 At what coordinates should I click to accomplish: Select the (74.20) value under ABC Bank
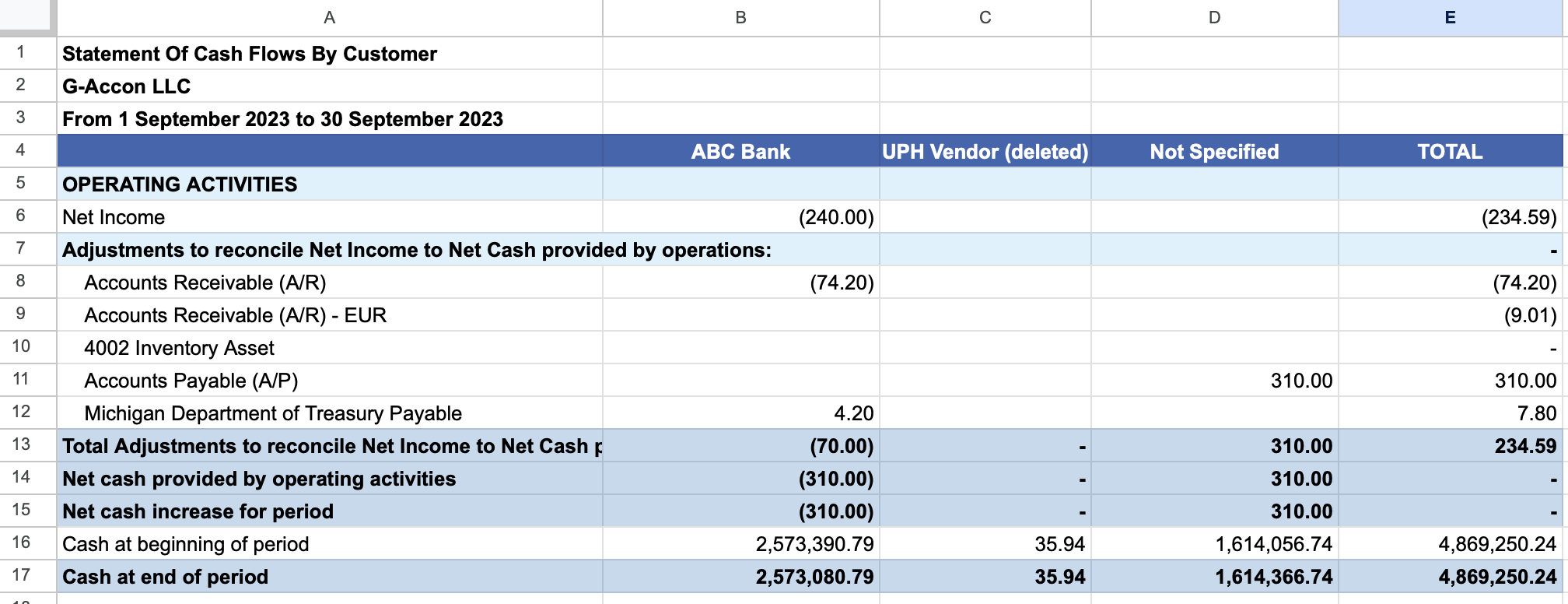point(740,282)
